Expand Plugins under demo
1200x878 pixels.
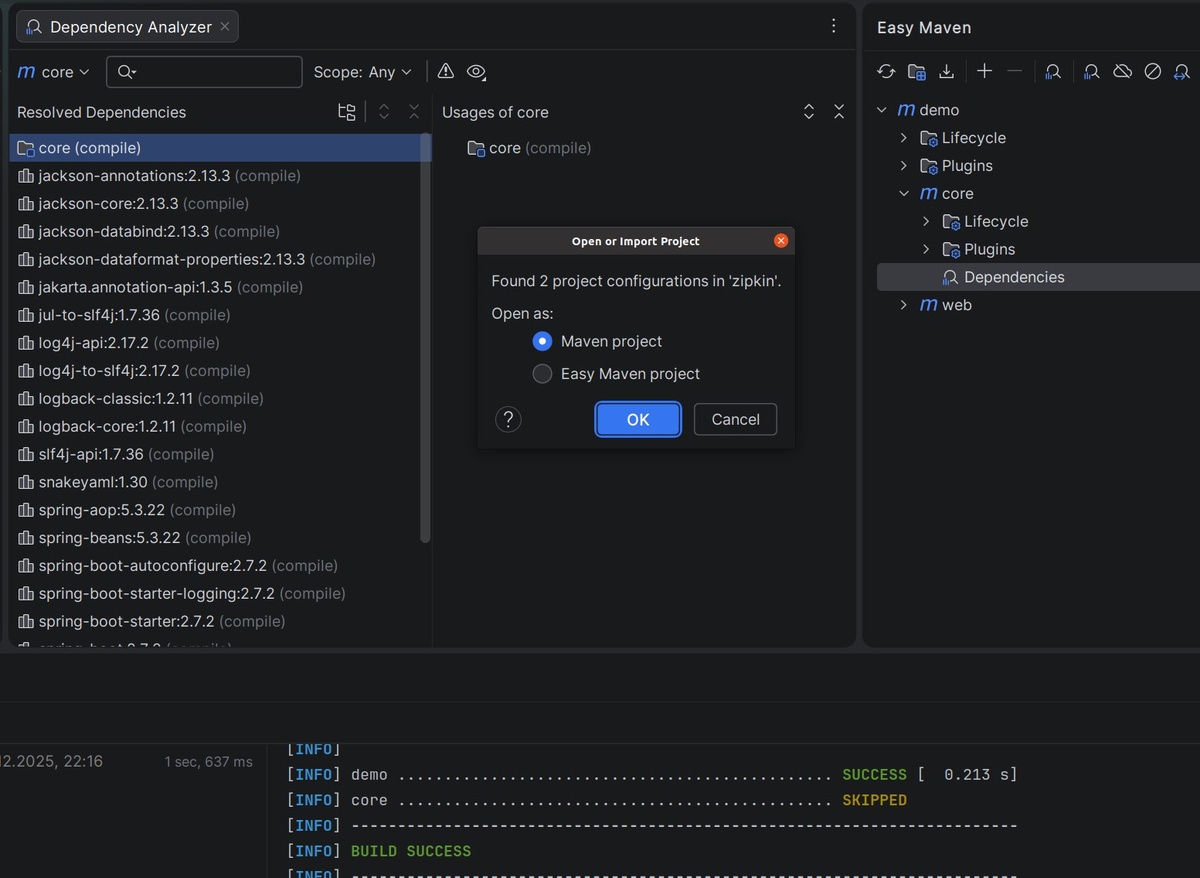click(904, 166)
